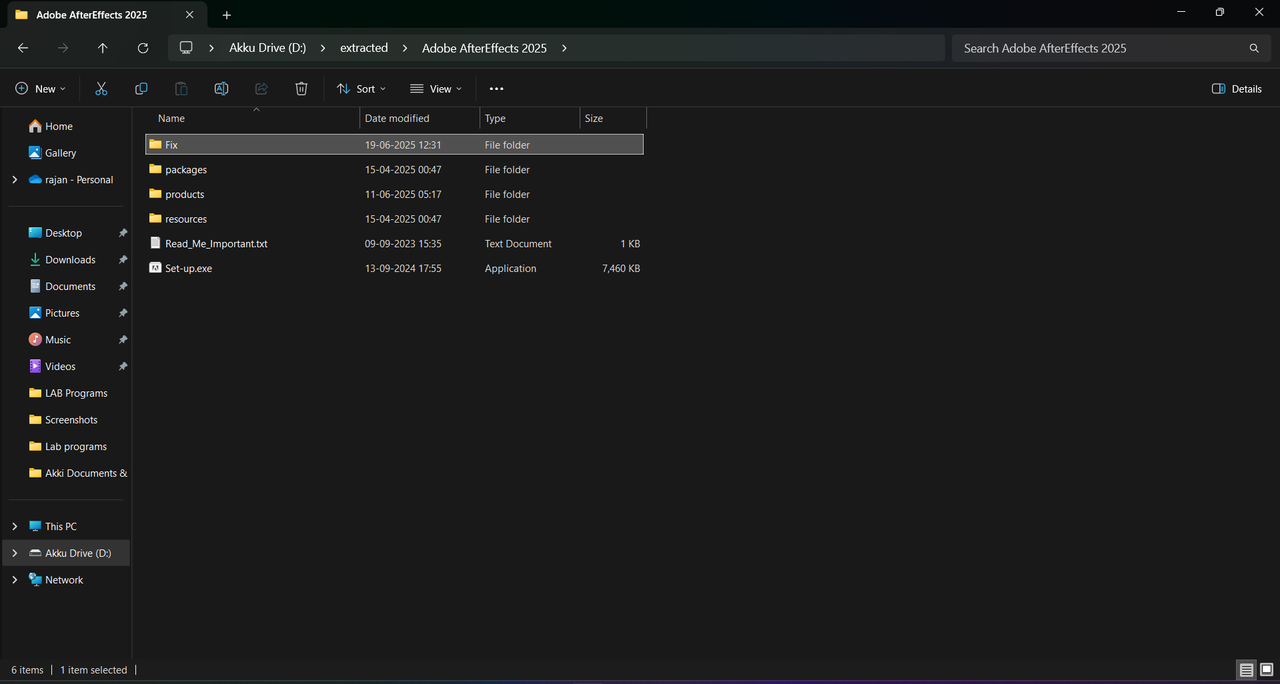Expand the This PC tree node
1280x684 pixels.
point(14,526)
